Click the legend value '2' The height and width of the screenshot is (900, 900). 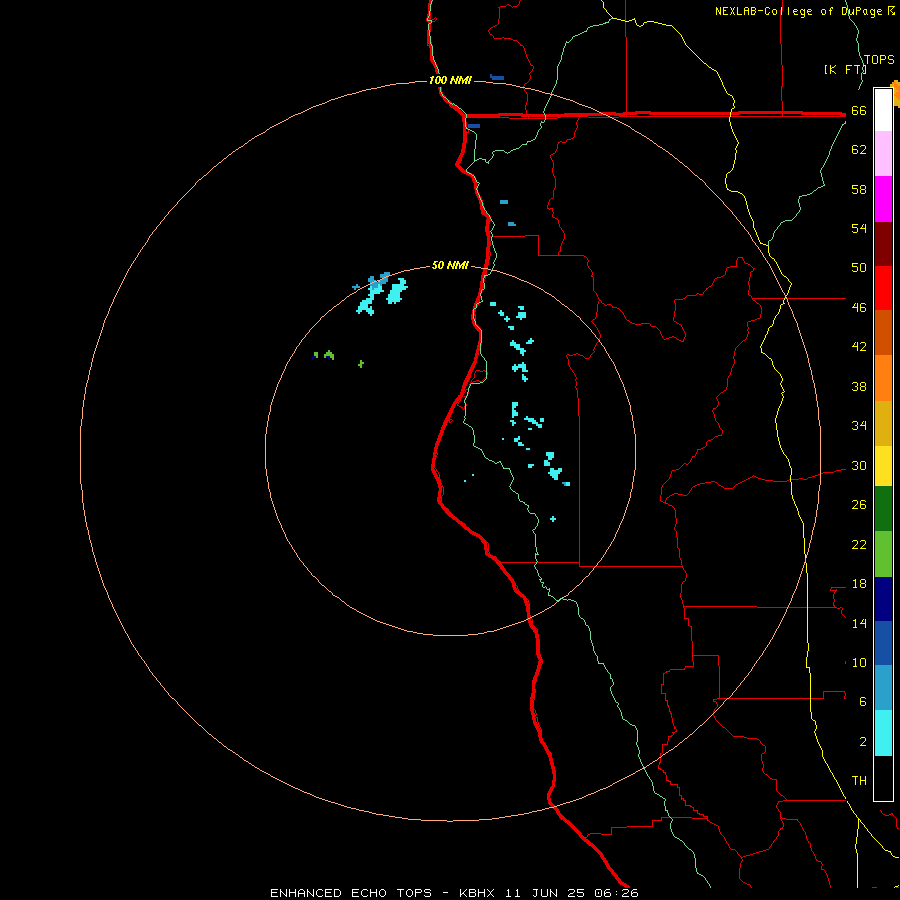tap(863, 742)
